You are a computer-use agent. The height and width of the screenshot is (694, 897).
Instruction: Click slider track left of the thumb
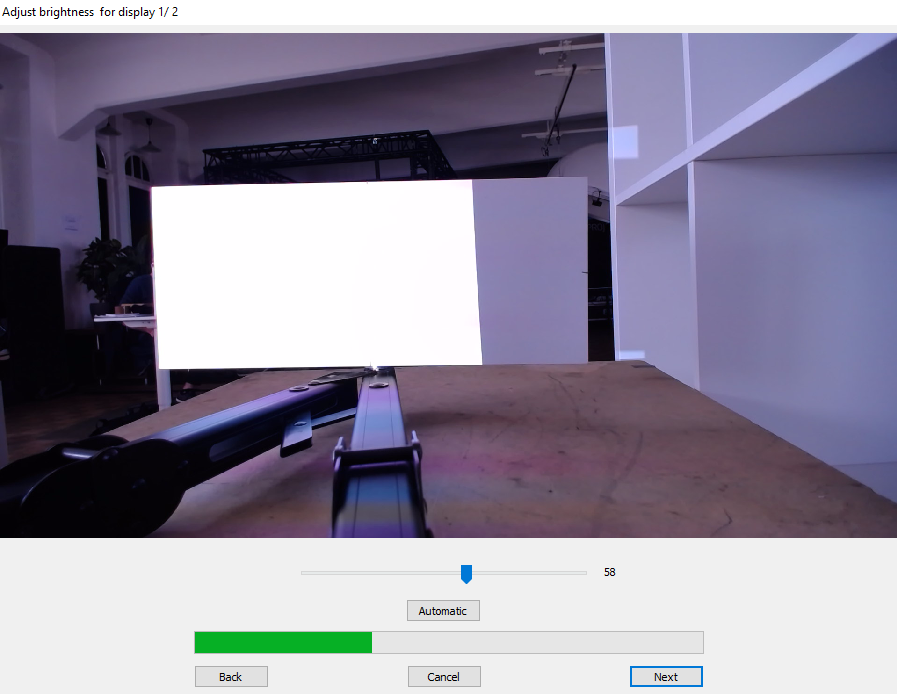coord(380,573)
